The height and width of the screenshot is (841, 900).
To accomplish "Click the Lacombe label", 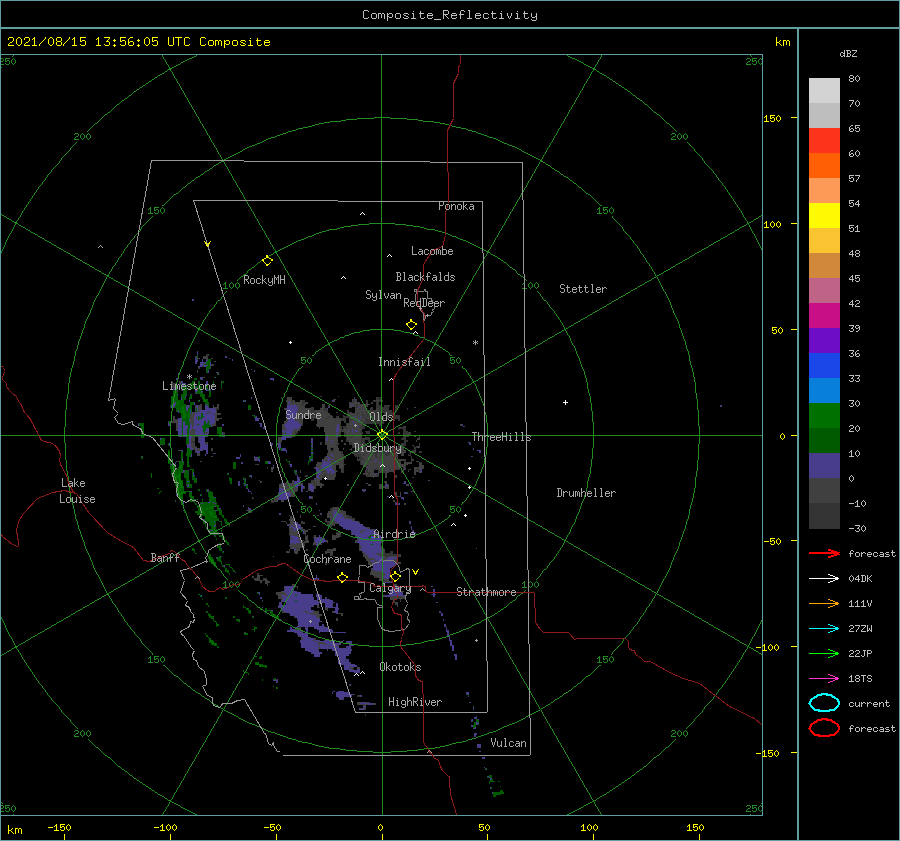I will pos(432,251).
